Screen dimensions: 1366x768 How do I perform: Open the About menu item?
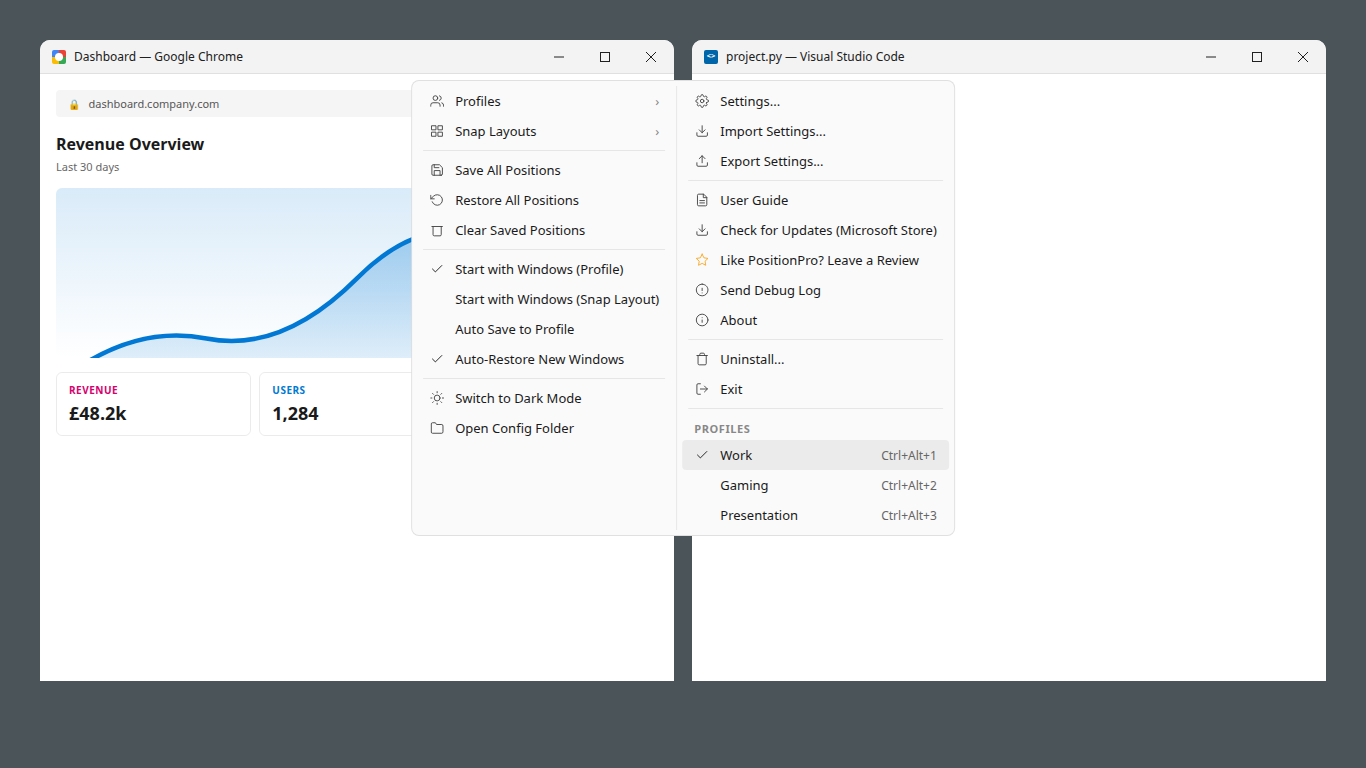click(738, 320)
